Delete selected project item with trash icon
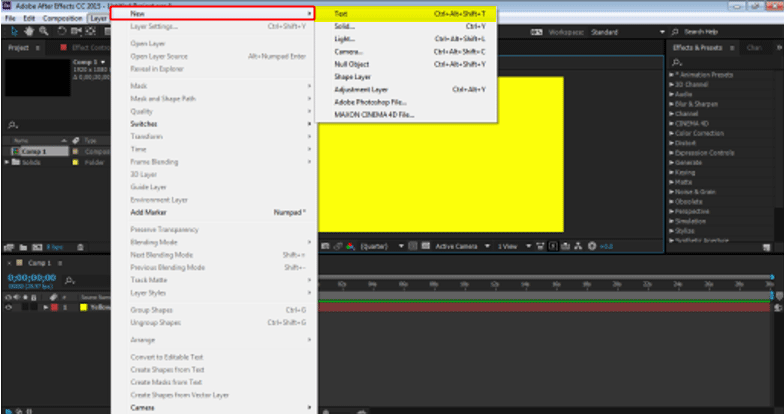Image resolution: width=784 pixels, height=414 pixels. pos(80,247)
